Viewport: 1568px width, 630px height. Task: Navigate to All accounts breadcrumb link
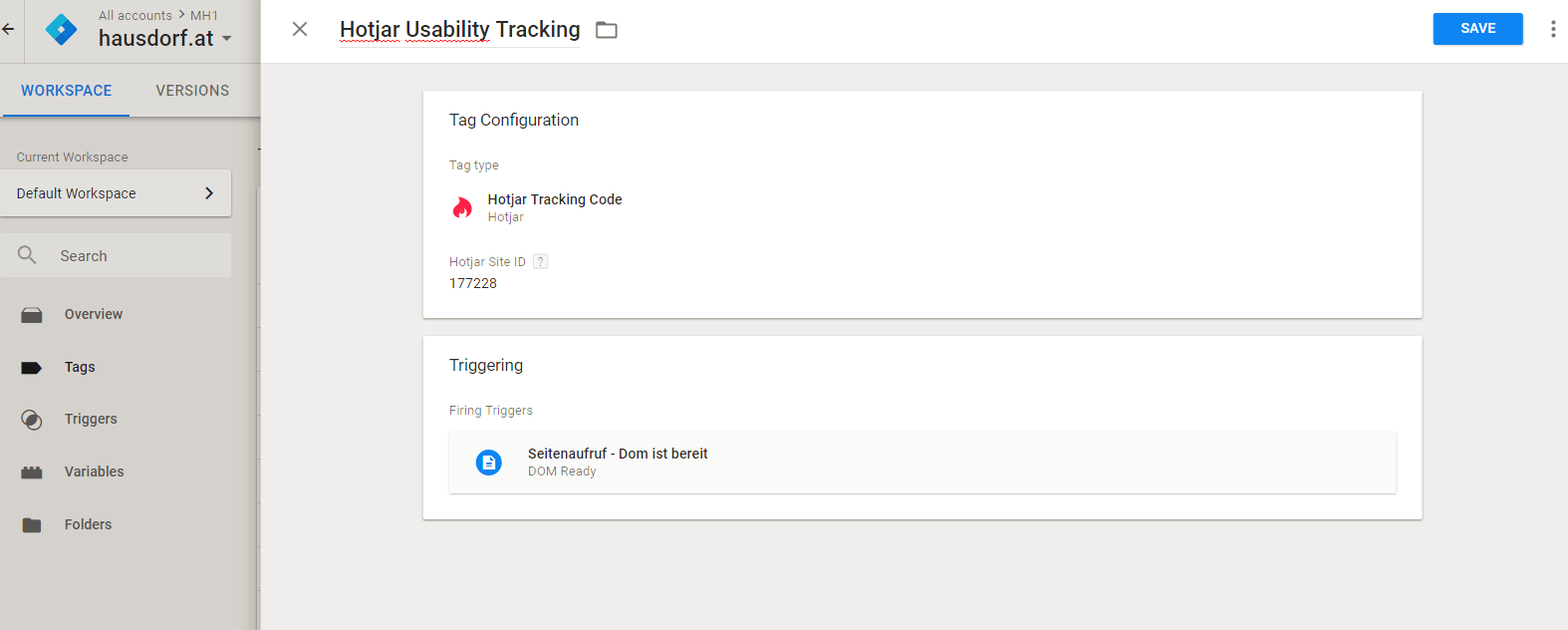132,15
